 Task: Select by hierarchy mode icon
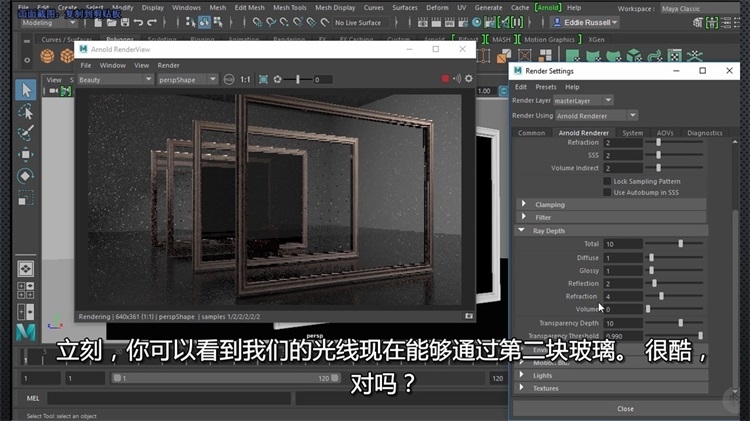point(190,22)
